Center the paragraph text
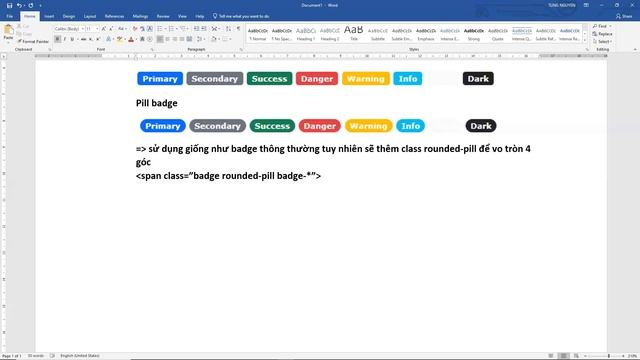 pyautogui.click(x=167, y=39)
